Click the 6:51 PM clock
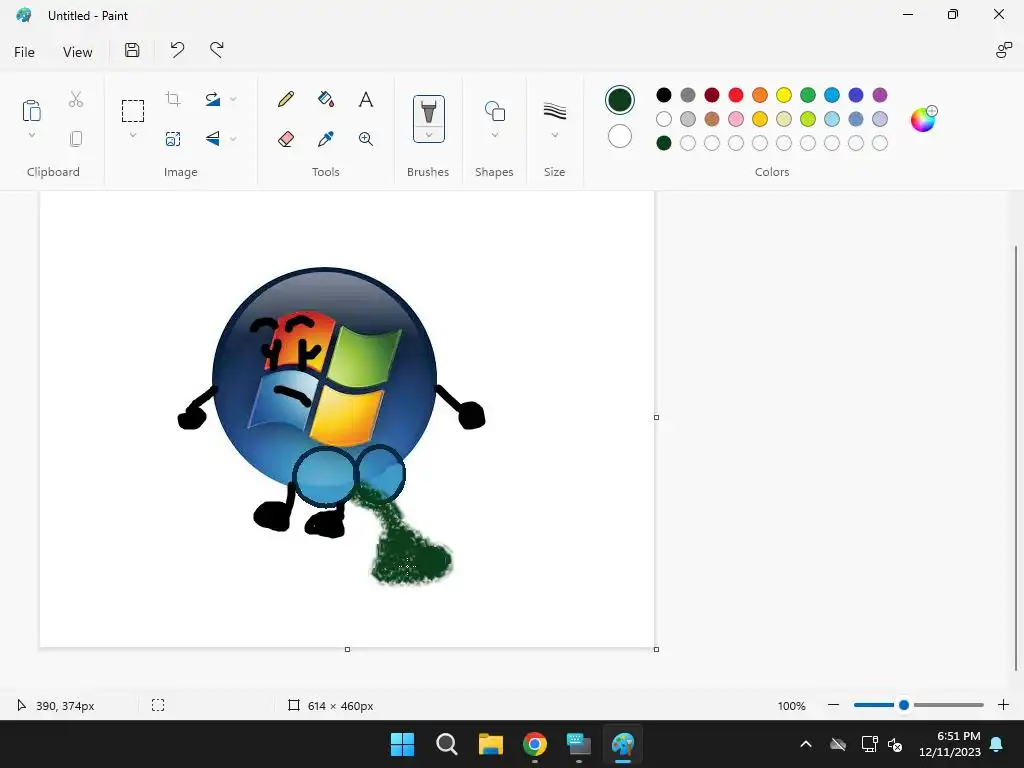Image resolution: width=1024 pixels, height=768 pixels. coord(958,736)
